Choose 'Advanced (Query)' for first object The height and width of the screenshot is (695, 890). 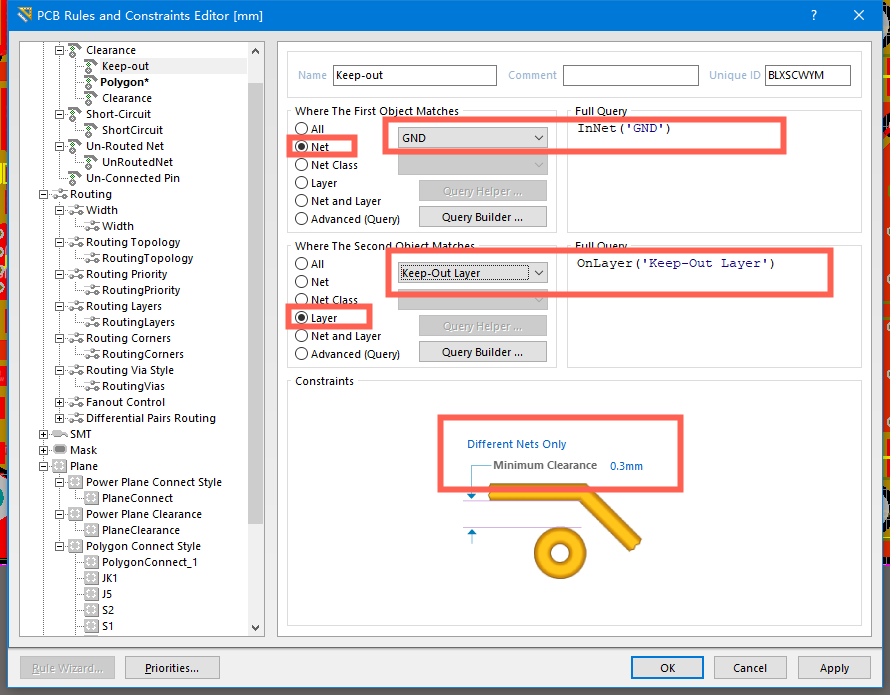point(302,219)
